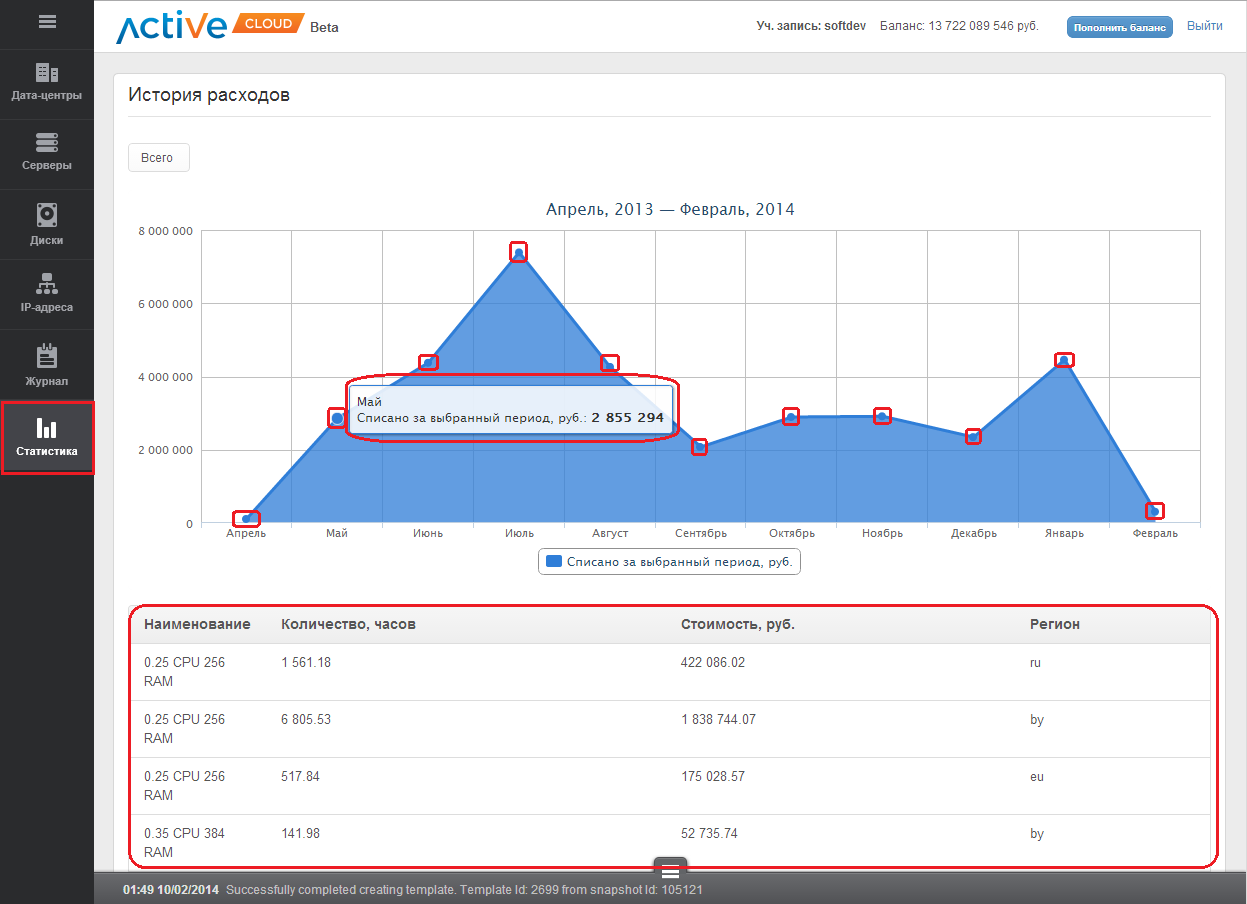Click the July peak data point
Image resolution: width=1247 pixels, height=904 pixels.
[518, 252]
